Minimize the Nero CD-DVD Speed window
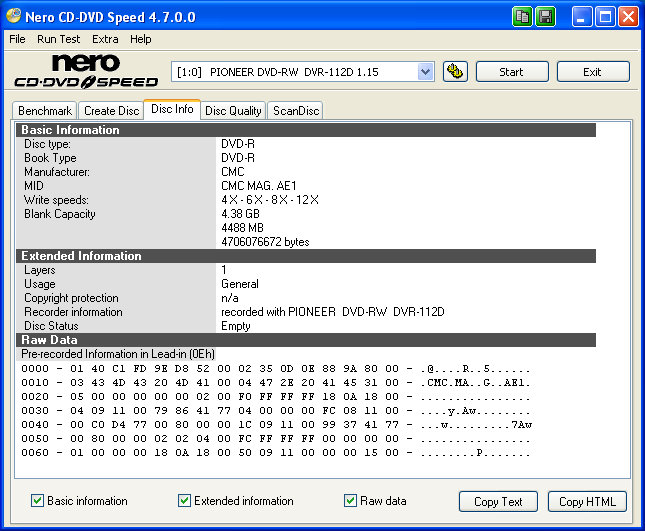This screenshot has width=645, height=531. point(584,17)
